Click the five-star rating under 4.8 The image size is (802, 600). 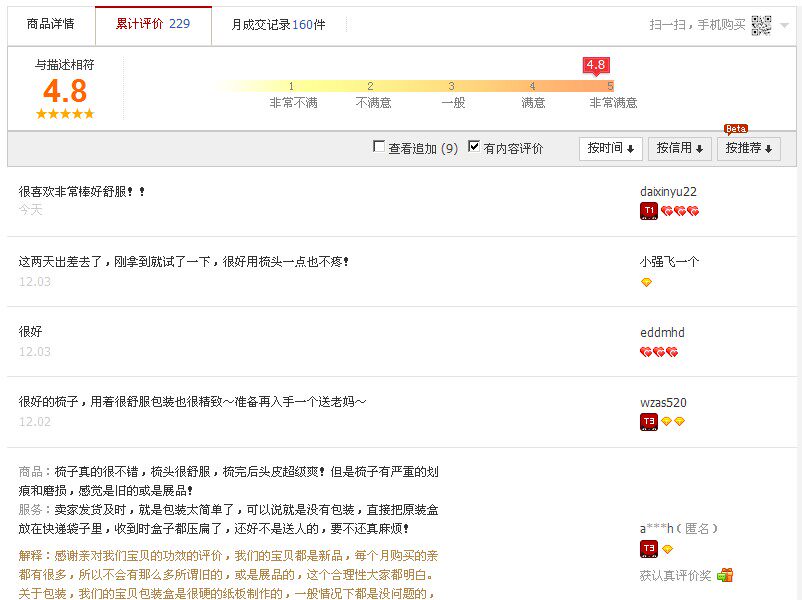point(65,114)
